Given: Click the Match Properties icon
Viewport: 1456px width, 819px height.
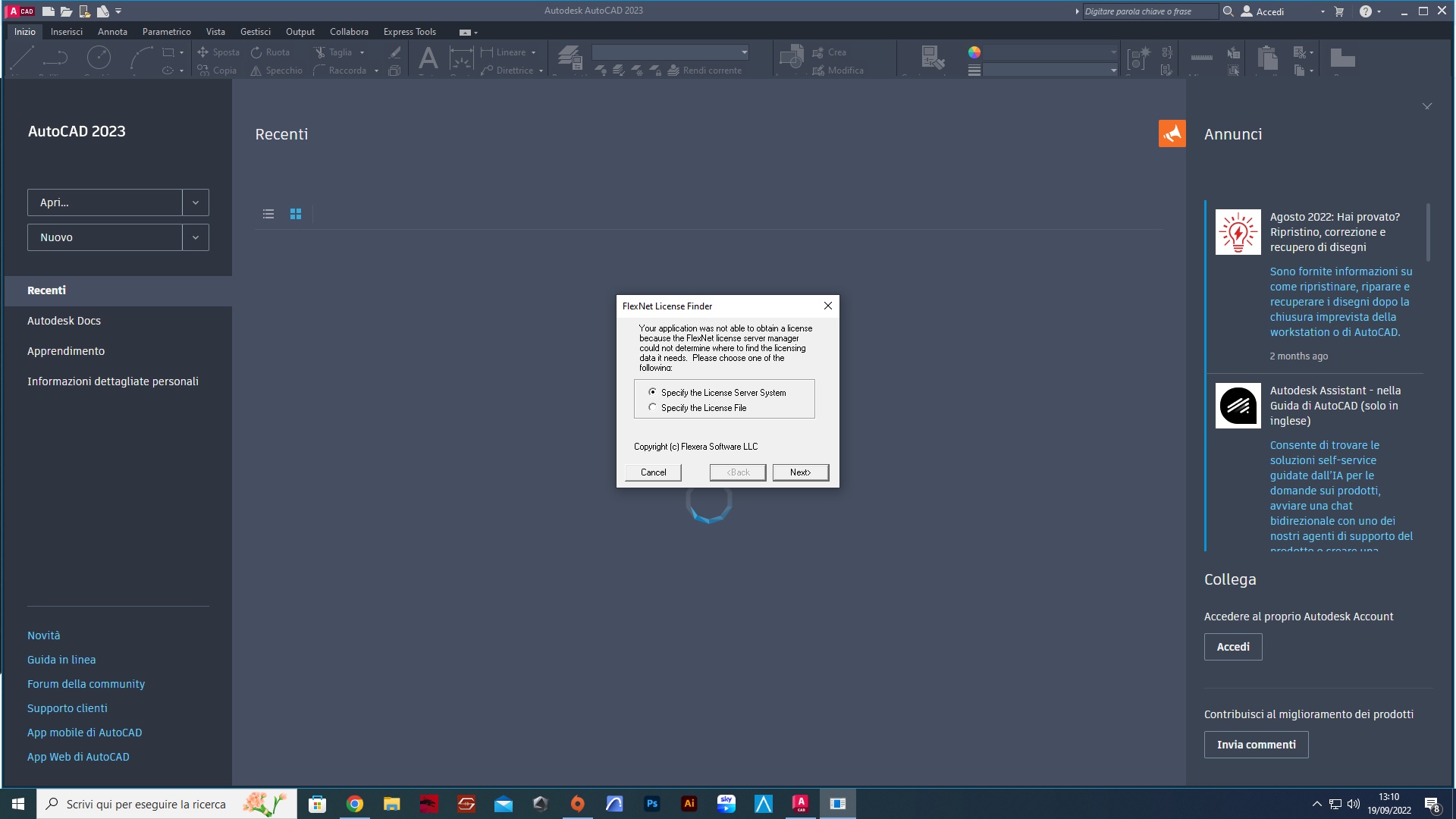Looking at the screenshot, I should pos(932,58).
